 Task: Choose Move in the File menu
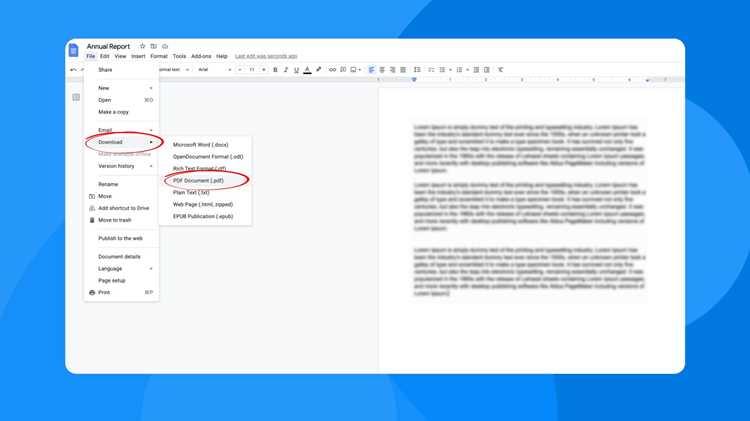click(x=121, y=196)
